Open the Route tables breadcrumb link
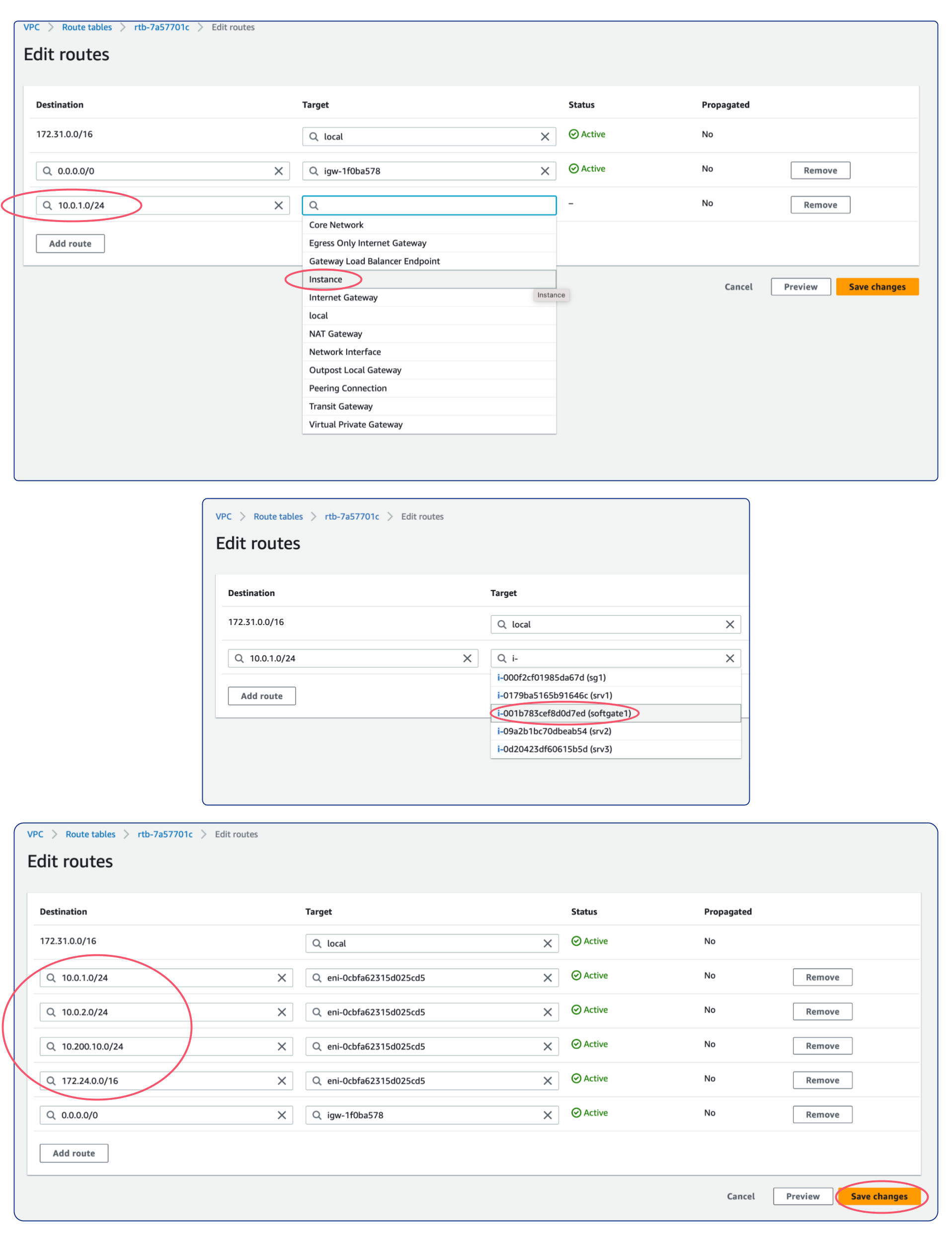Screen dimensions: 952x1242 pyautogui.click(x=86, y=27)
